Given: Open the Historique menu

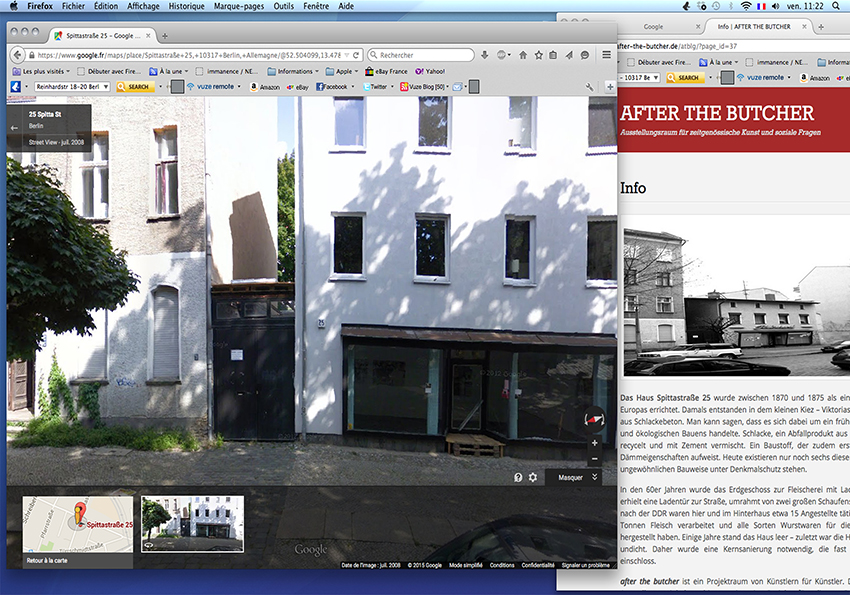Looking at the screenshot, I should tap(186, 6).
